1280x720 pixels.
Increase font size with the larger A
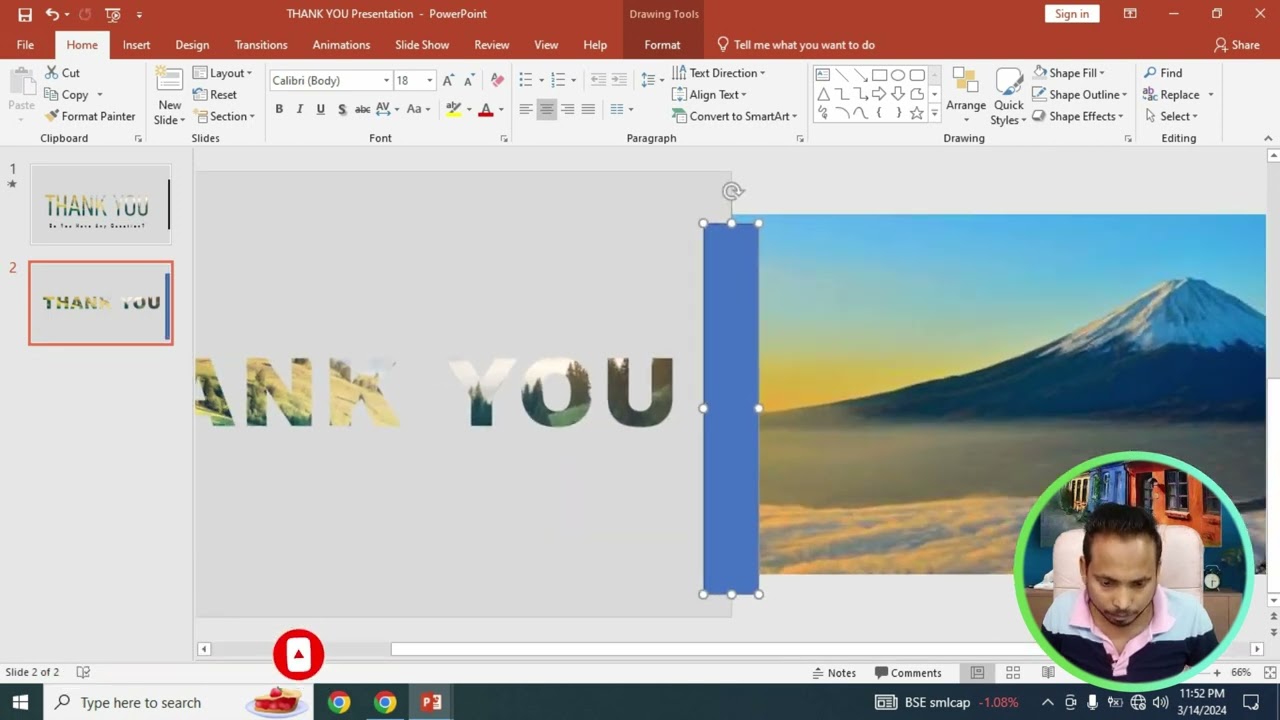tap(448, 80)
